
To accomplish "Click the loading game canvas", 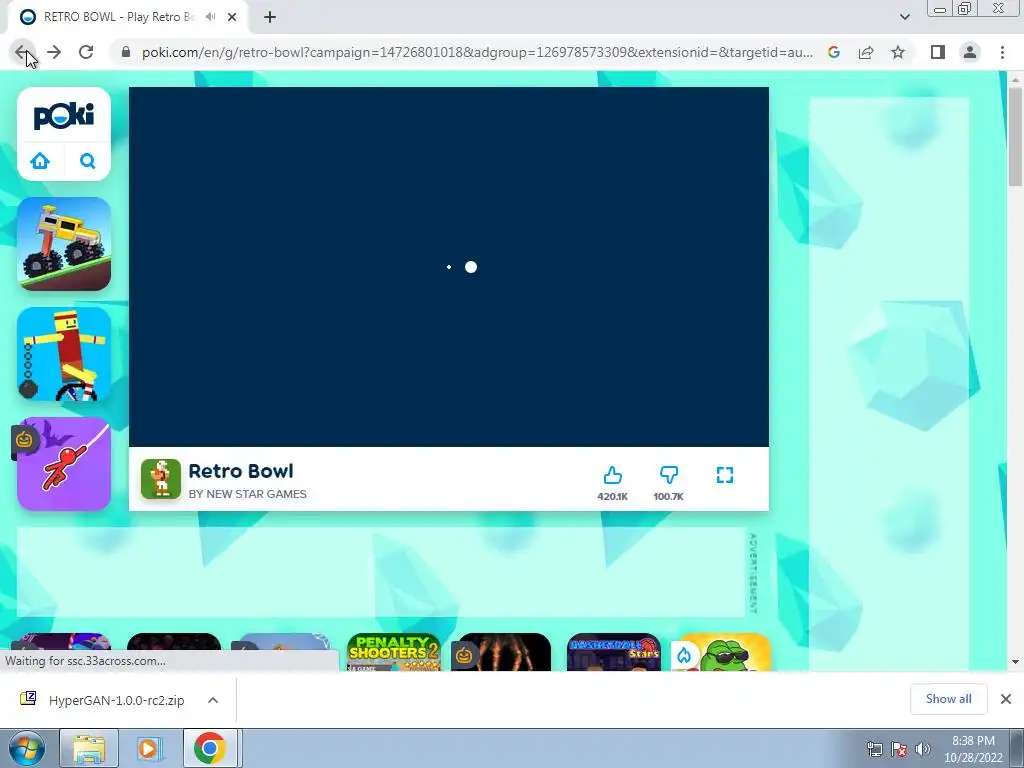I will point(449,266).
